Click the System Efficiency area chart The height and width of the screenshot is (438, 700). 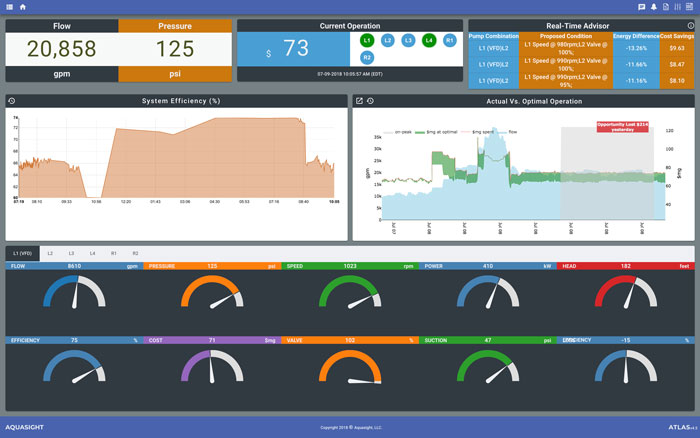point(176,157)
